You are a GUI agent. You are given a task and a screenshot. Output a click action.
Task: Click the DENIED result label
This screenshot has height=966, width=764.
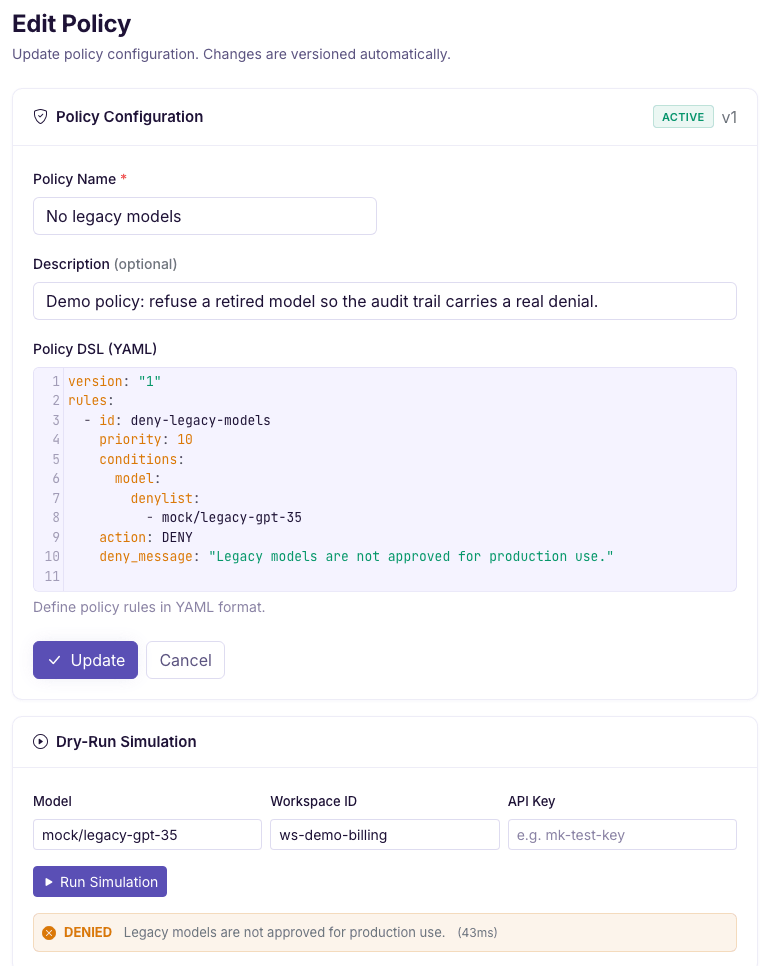[88, 932]
